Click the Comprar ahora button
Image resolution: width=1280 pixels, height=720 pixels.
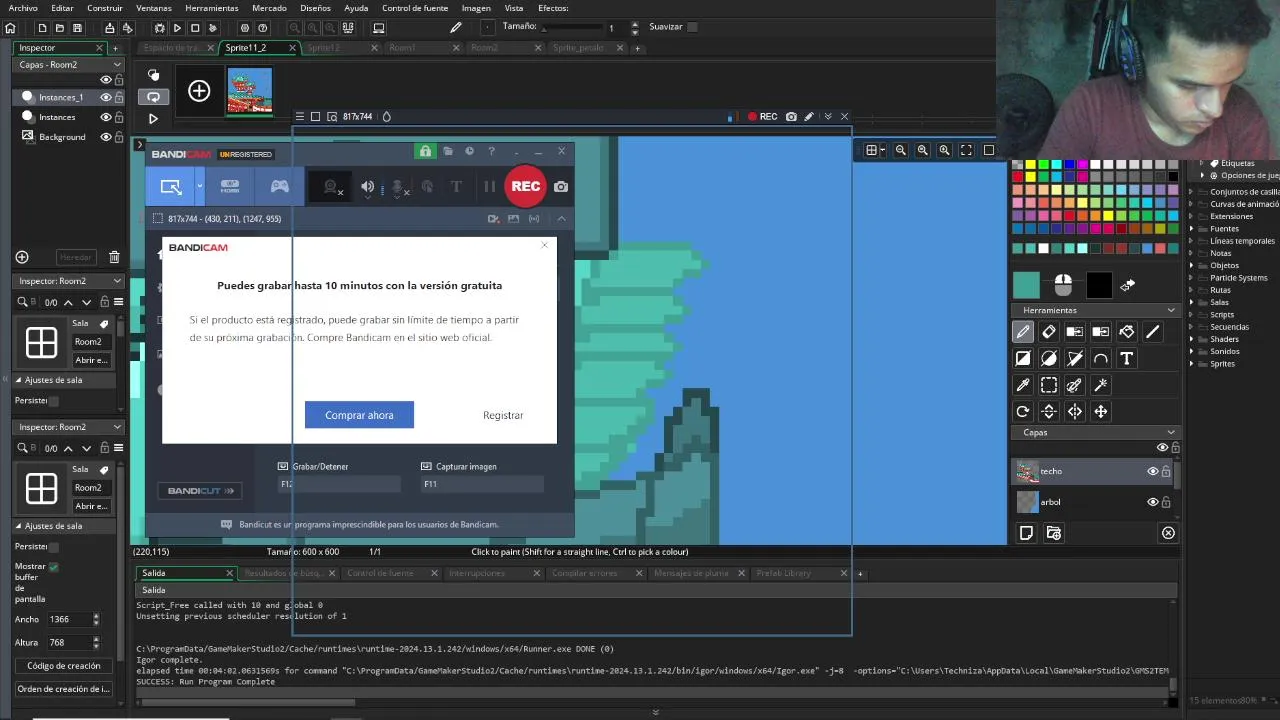359,415
